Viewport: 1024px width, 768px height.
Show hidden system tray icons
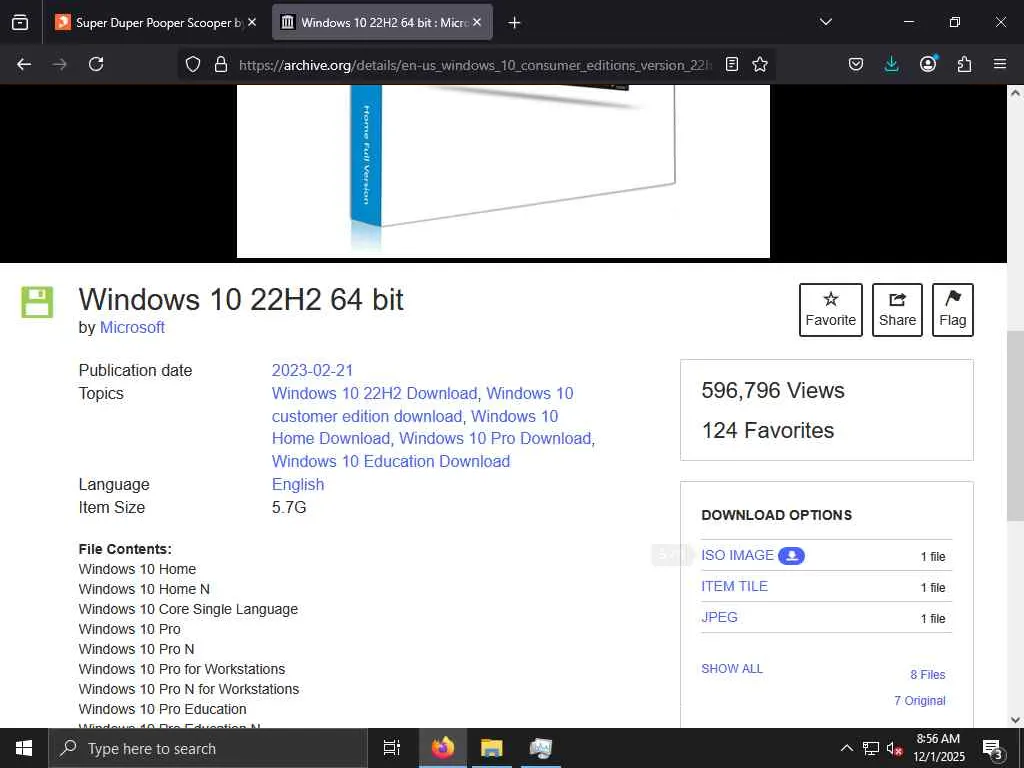(x=846, y=748)
